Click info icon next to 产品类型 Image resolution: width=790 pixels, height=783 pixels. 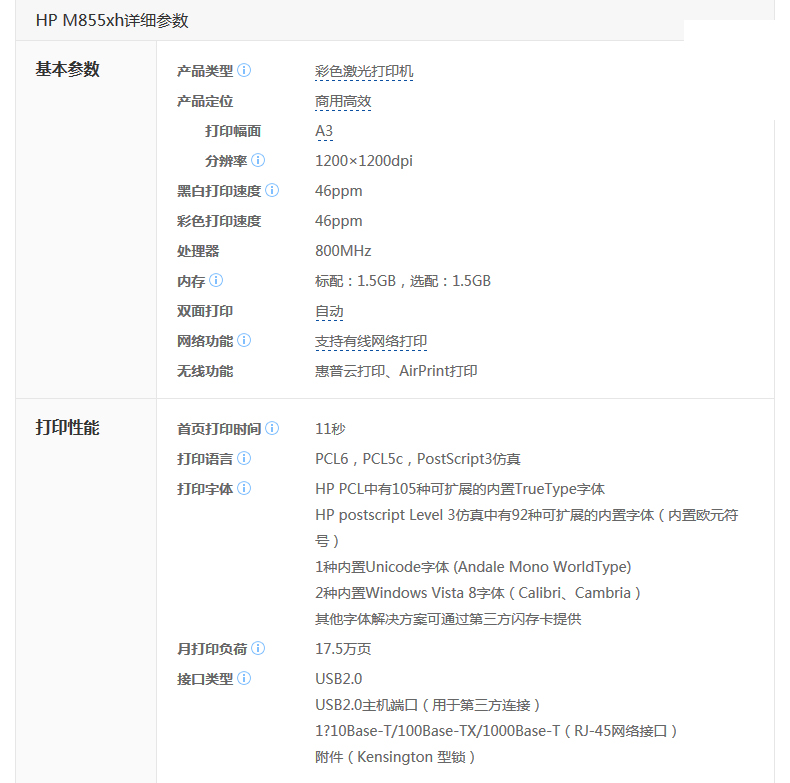coord(244,70)
